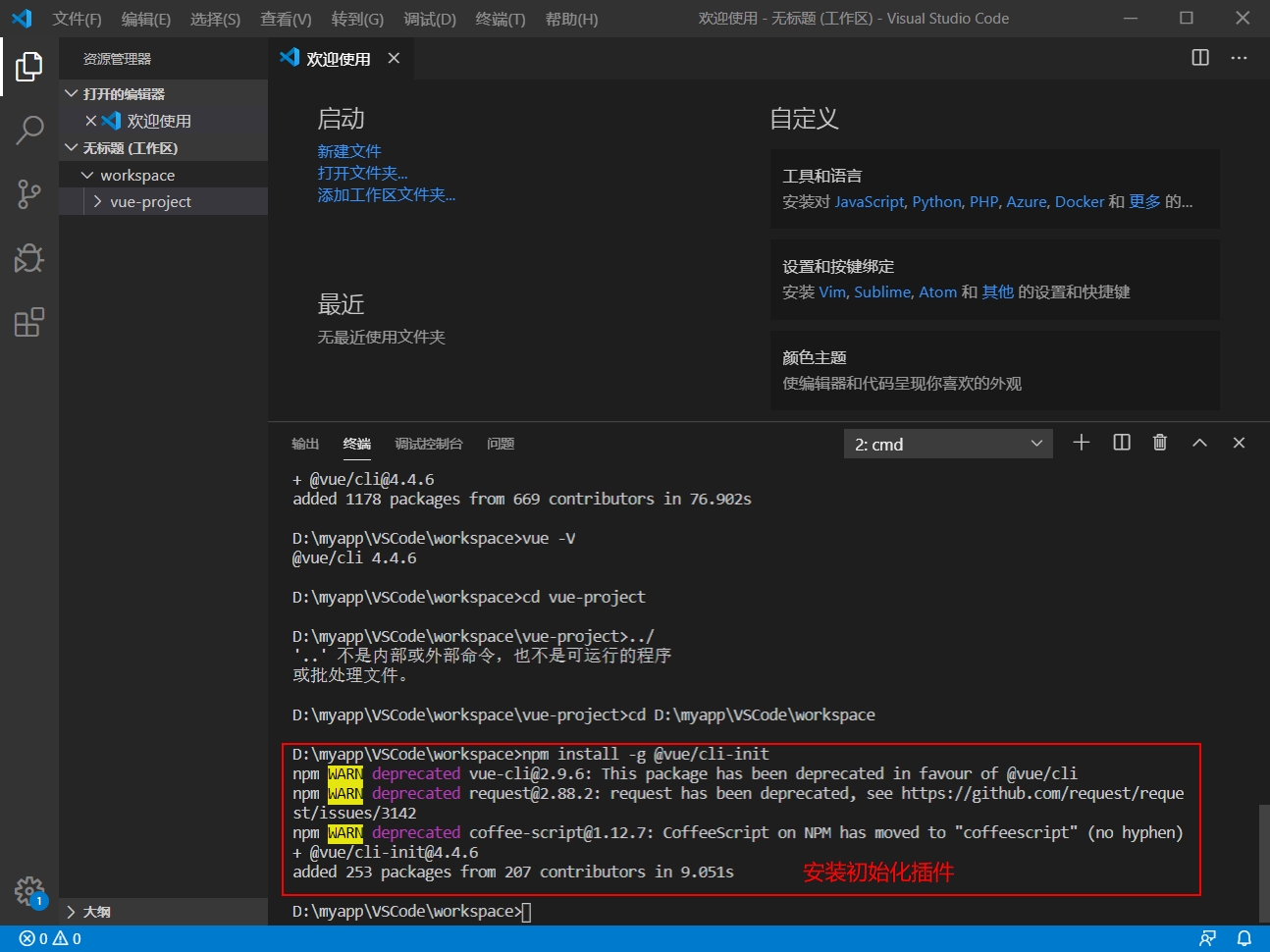This screenshot has width=1270, height=952.
Task: Close the 欢迎使用 editor tab
Action: point(394,59)
